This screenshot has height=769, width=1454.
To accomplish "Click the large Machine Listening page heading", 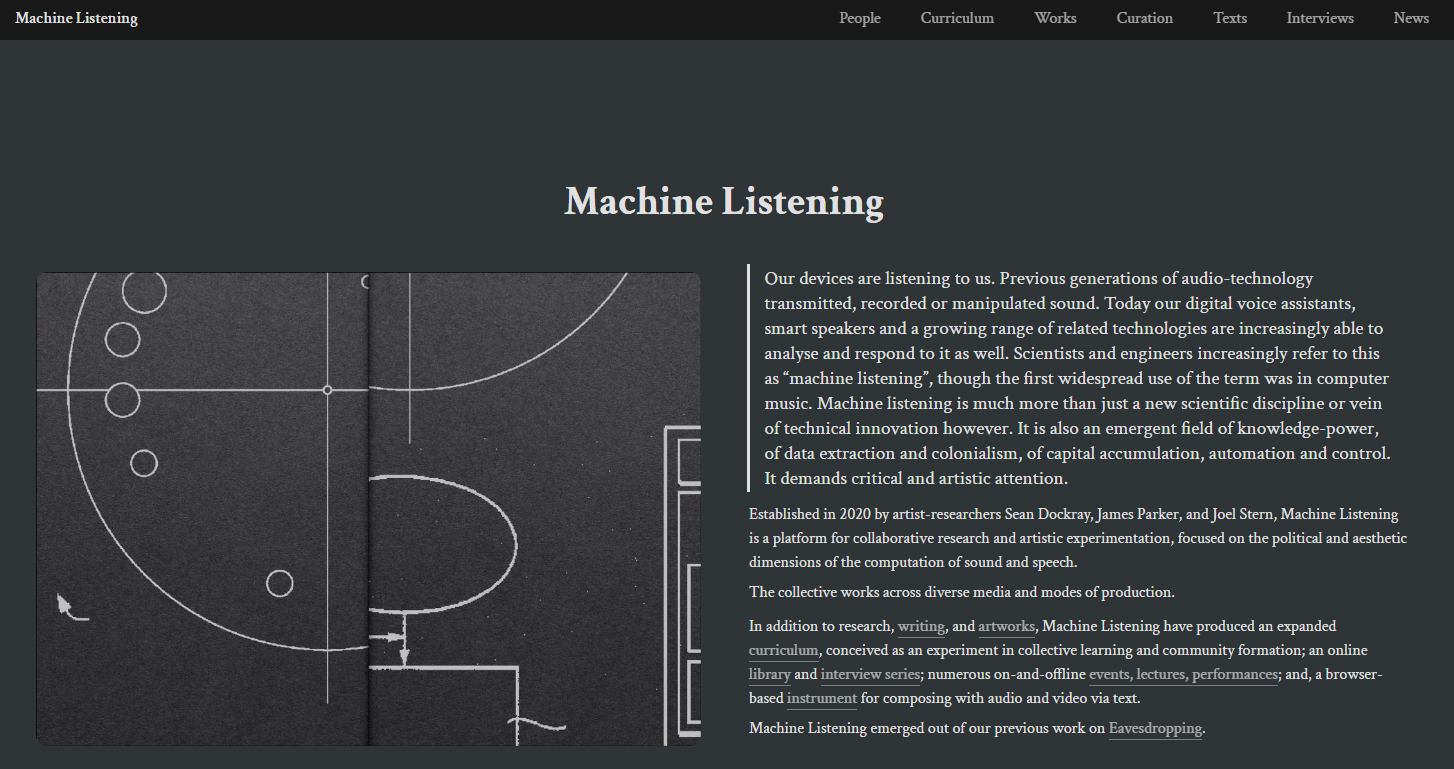I will point(724,202).
